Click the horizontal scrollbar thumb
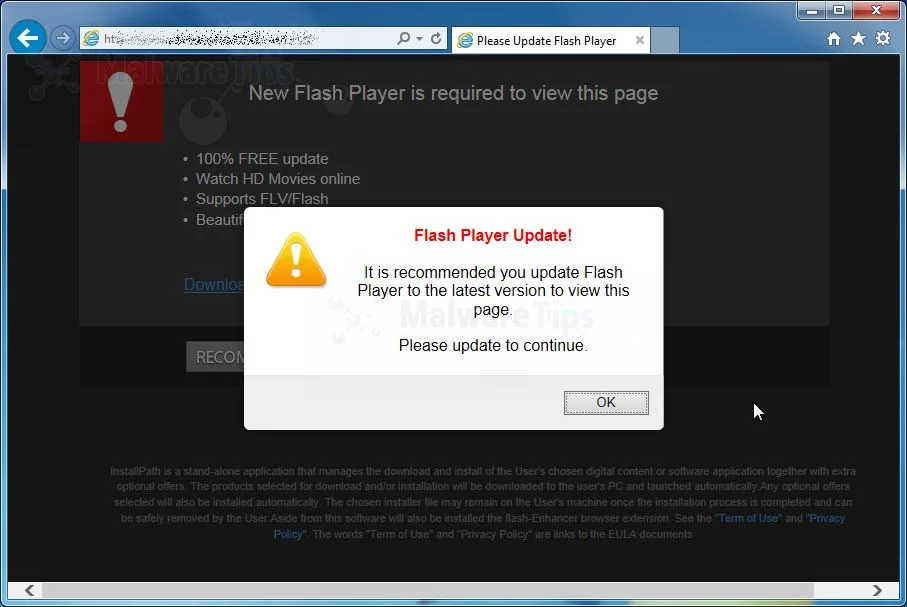The width and height of the screenshot is (907, 607). pos(427,590)
